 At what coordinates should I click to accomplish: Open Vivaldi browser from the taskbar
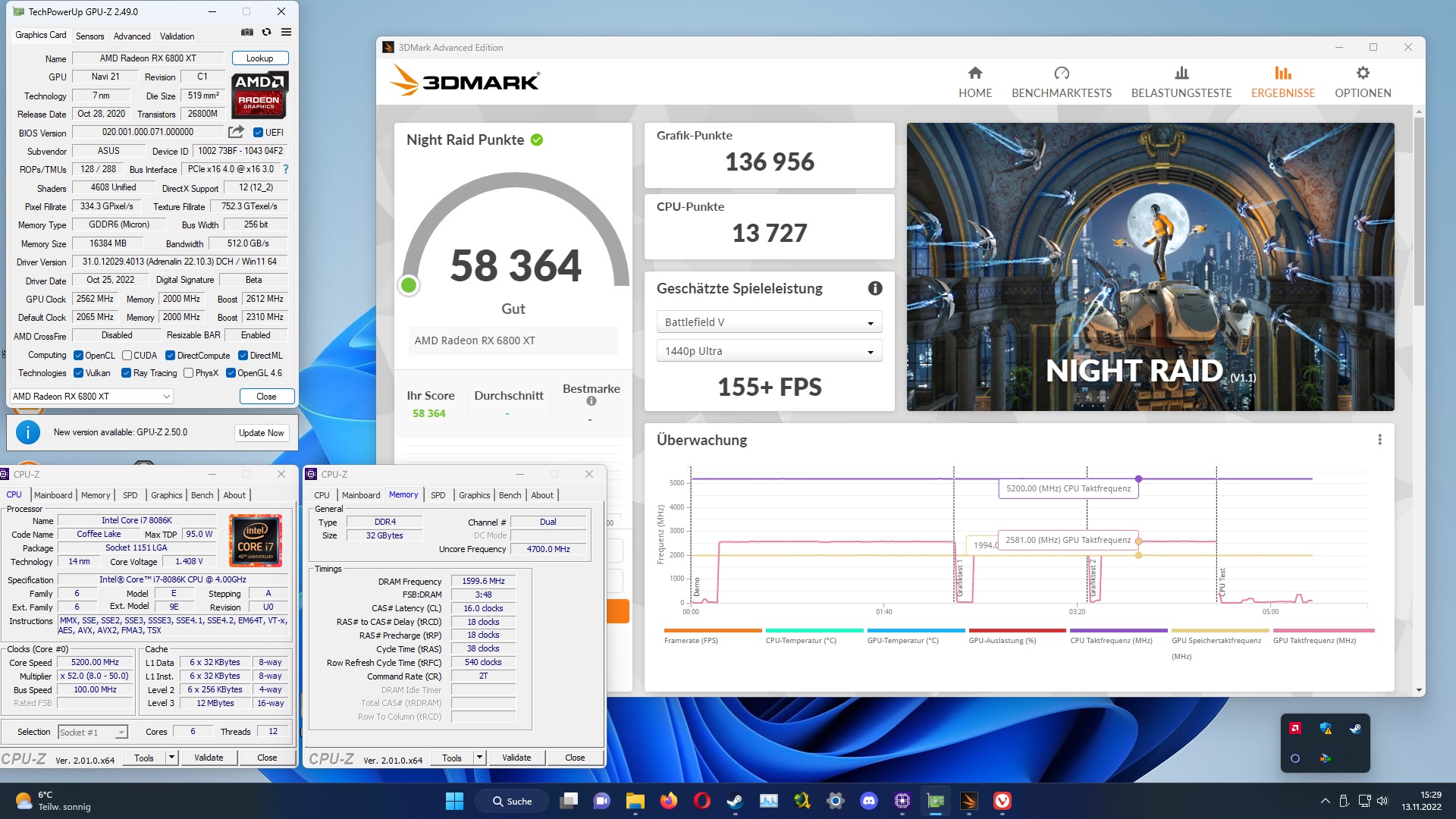coord(1003,801)
